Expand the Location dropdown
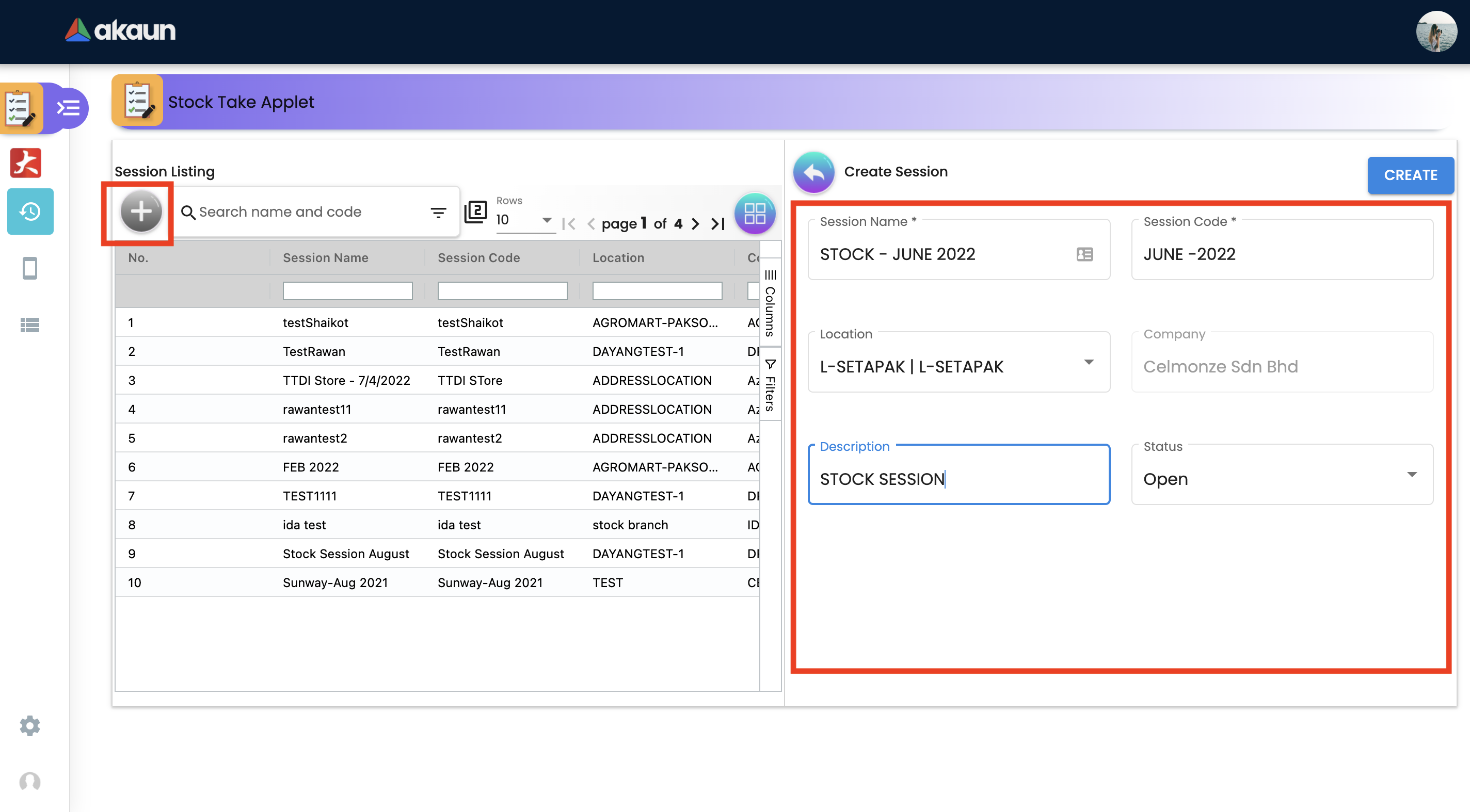This screenshot has height=812, width=1470. point(1088,362)
